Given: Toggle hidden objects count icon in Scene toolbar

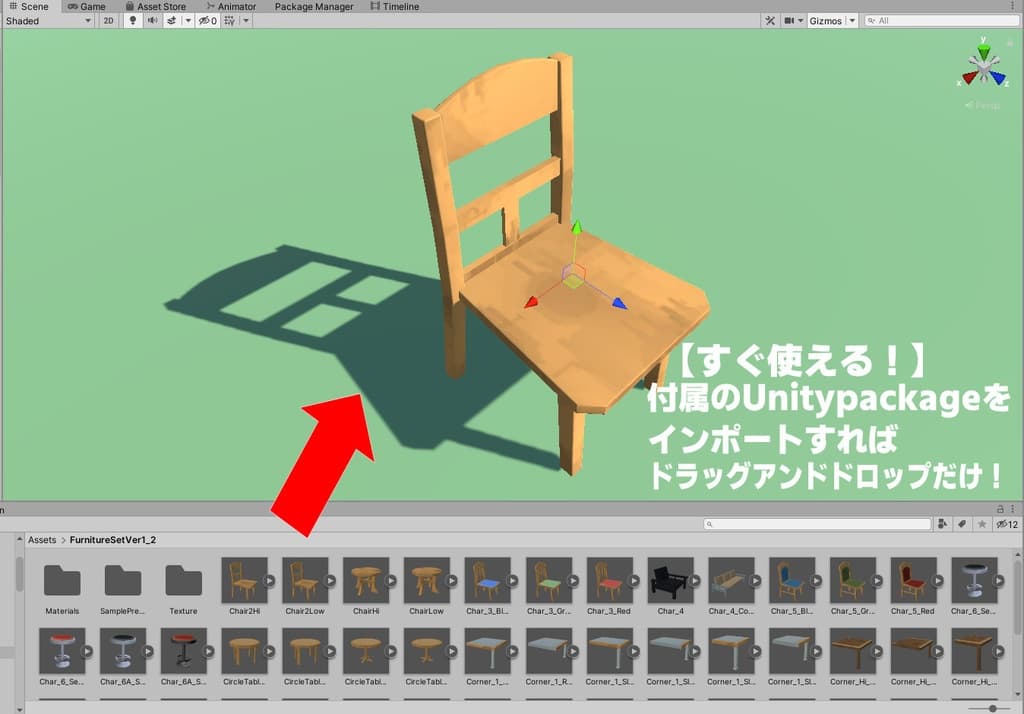Looking at the screenshot, I should (206, 20).
